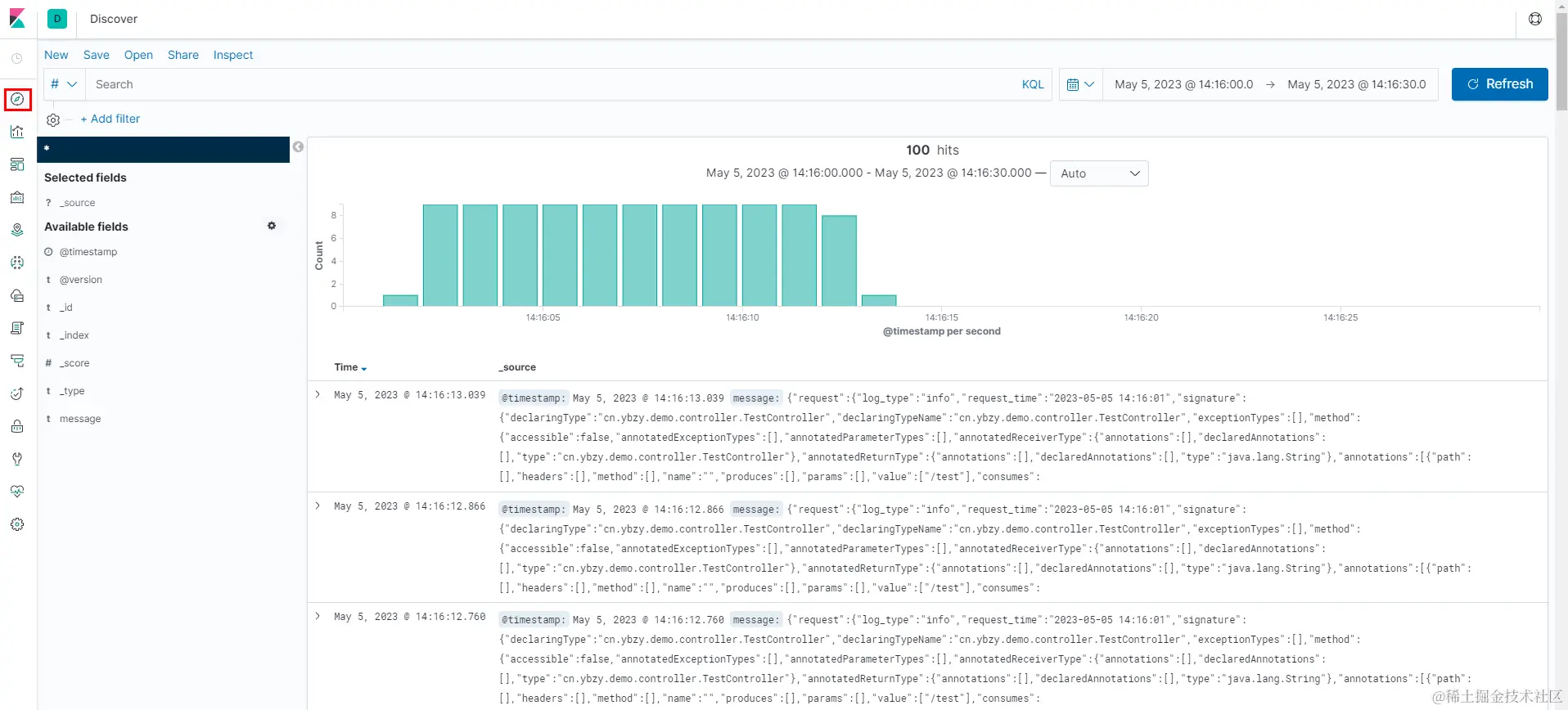Click the 100 hits count text

point(932,150)
